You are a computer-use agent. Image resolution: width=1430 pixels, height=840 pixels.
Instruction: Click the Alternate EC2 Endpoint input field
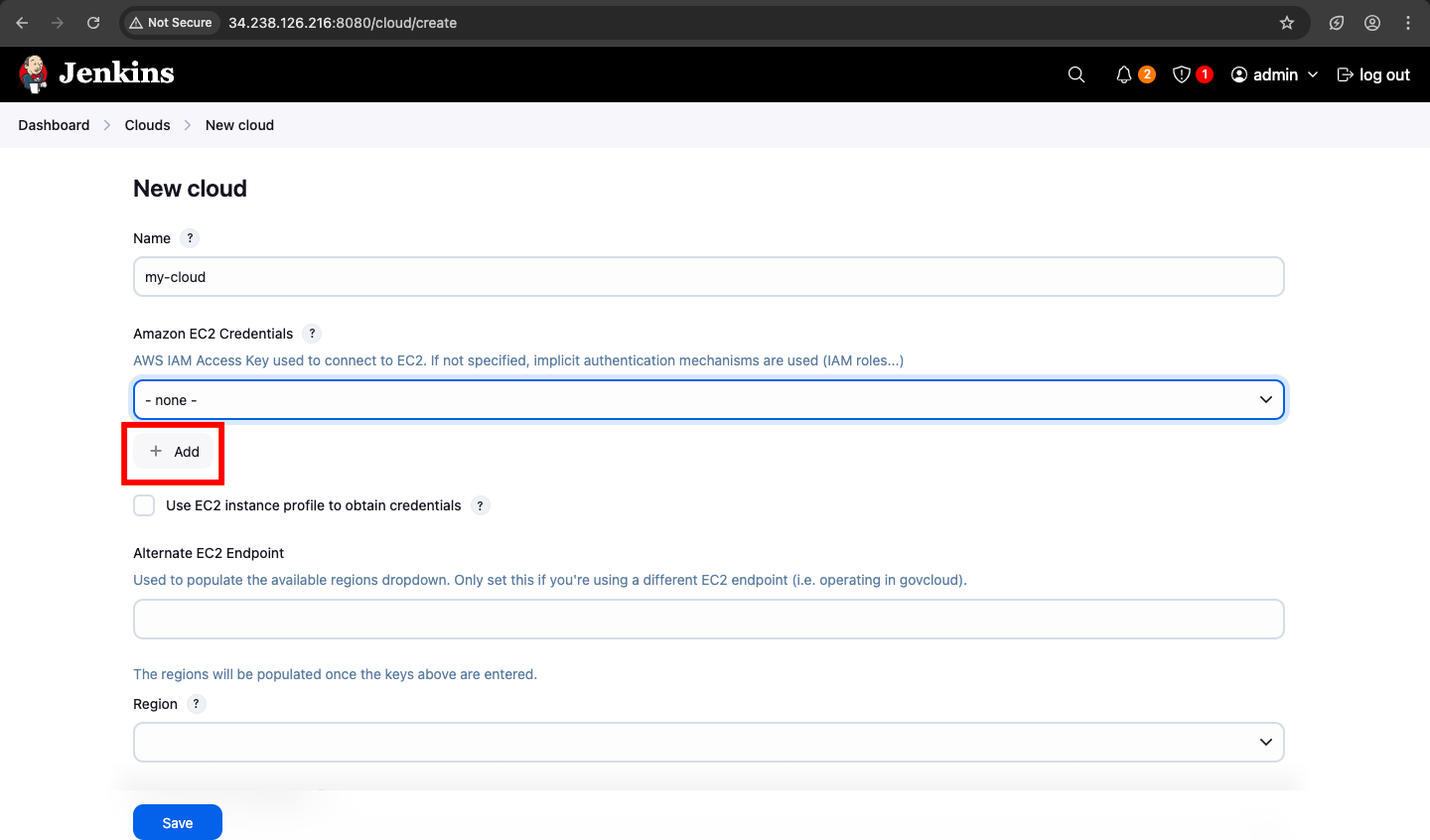709,620
